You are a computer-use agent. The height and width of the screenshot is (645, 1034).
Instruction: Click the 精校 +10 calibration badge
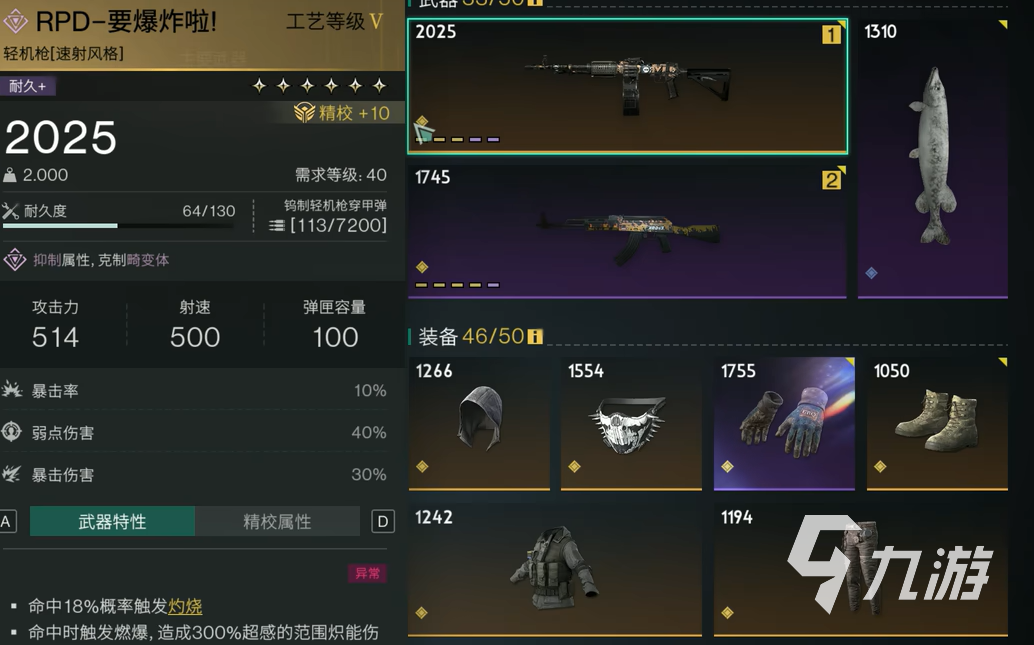click(x=342, y=113)
